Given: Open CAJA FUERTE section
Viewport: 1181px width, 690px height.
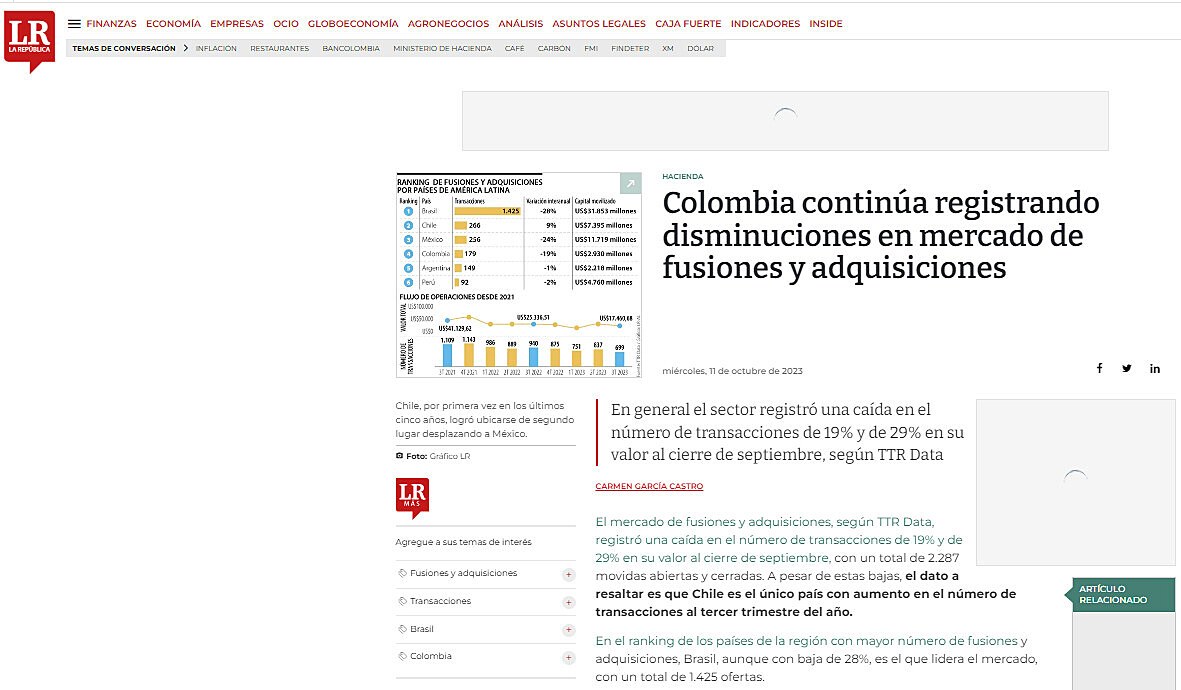Looking at the screenshot, I should coord(688,24).
